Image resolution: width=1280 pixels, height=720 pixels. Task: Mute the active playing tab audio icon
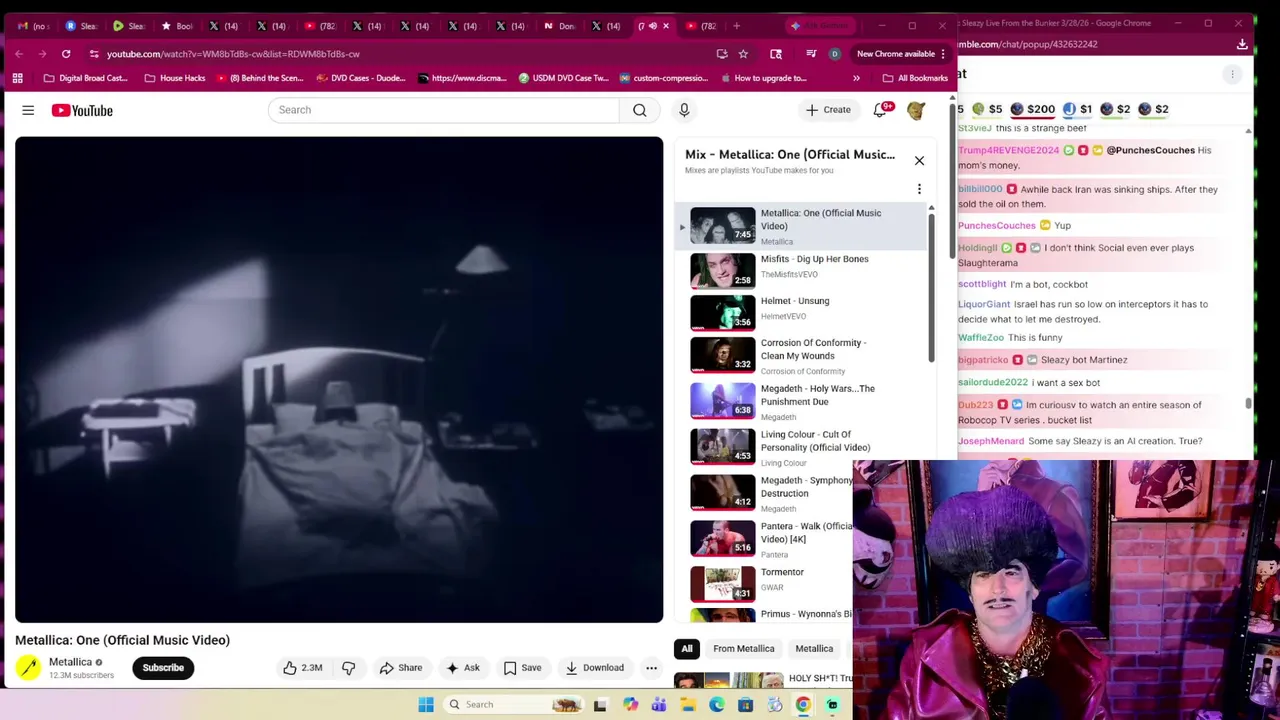tap(653, 26)
